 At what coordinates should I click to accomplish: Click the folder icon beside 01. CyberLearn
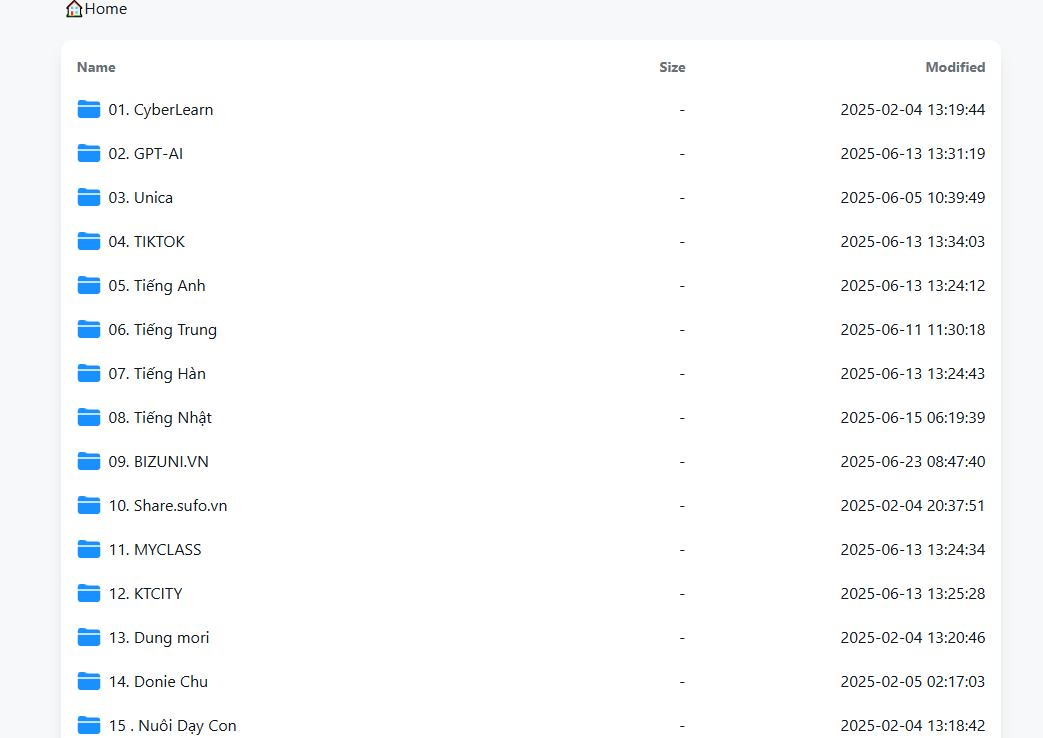(89, 109)
